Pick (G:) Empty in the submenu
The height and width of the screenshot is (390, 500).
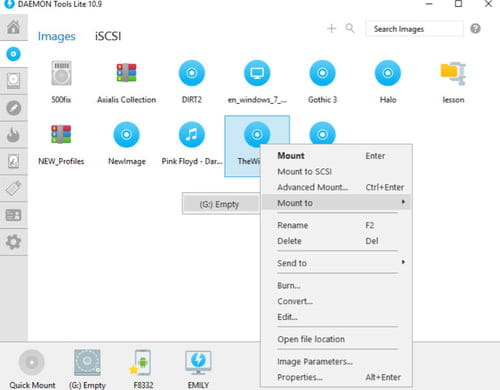click(220, 204)
